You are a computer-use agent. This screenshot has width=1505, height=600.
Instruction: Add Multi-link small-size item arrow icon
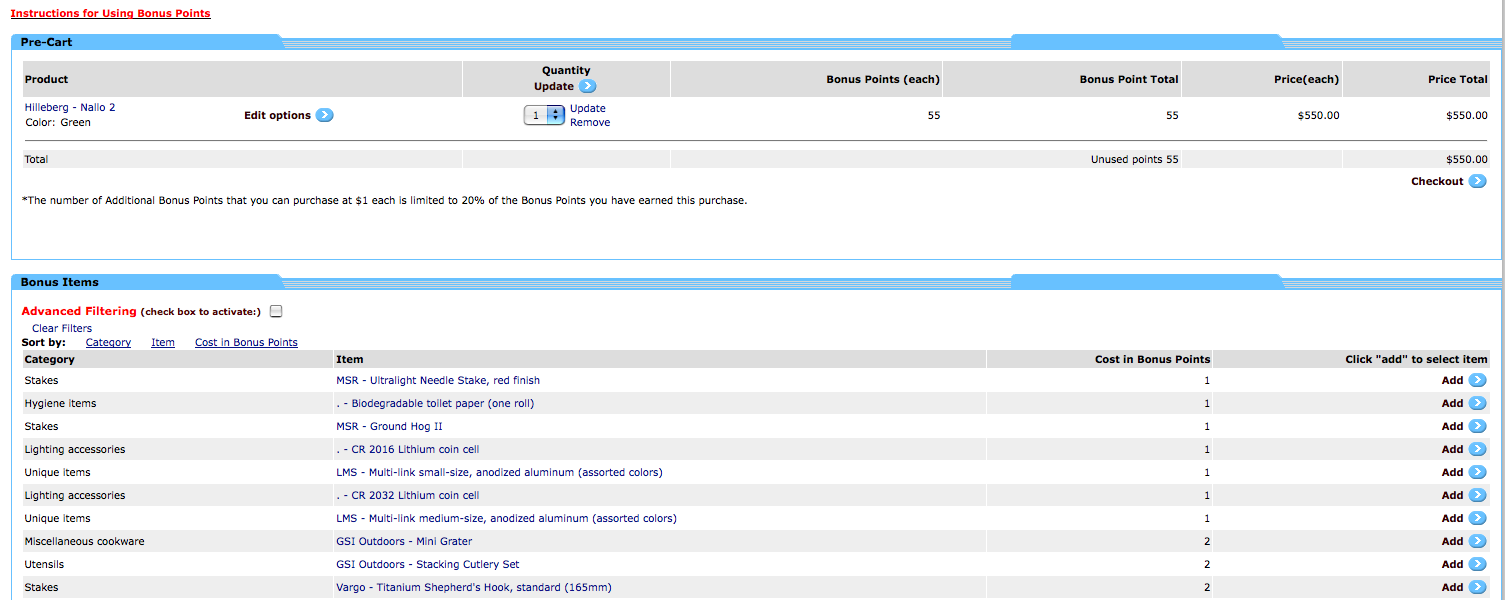1478,472
